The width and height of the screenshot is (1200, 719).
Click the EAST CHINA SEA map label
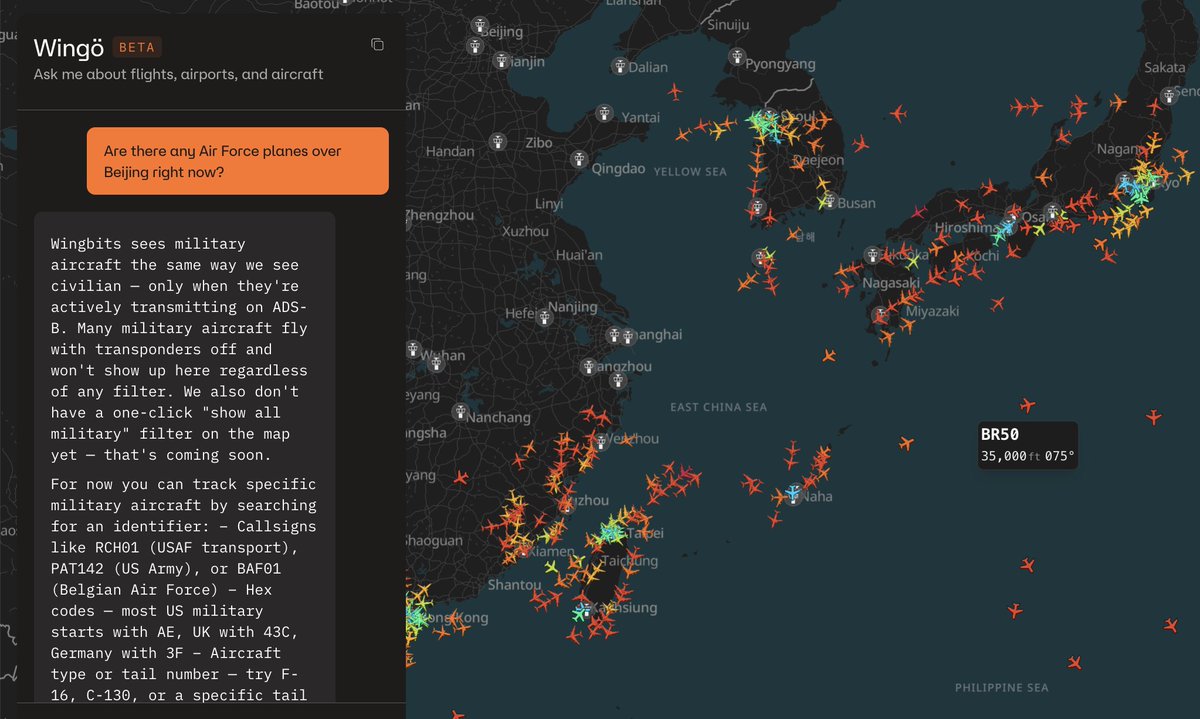(x=719, y=407)
